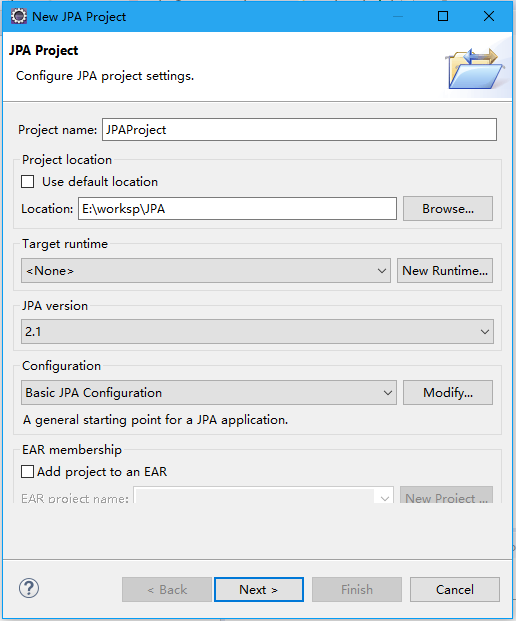Screen dimensions: 516x621
Task: Check Add project to an EAR
Action: (x=27, y=472)
